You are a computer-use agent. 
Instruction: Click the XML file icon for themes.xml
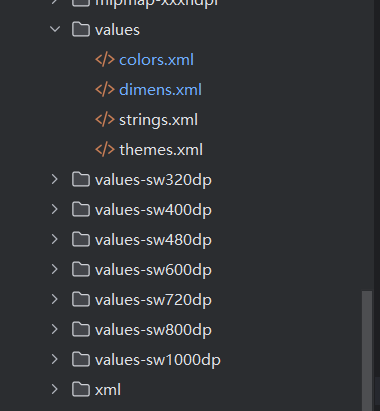(x=105, y=150)
